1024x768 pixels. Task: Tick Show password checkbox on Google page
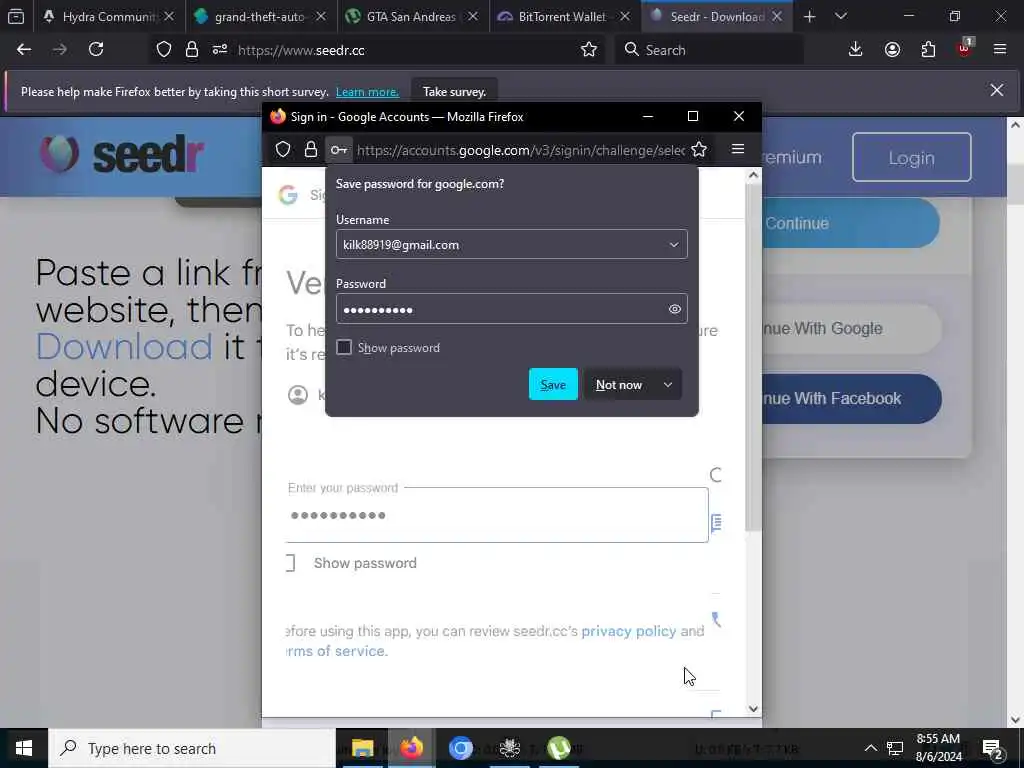(x=290, y=562)
